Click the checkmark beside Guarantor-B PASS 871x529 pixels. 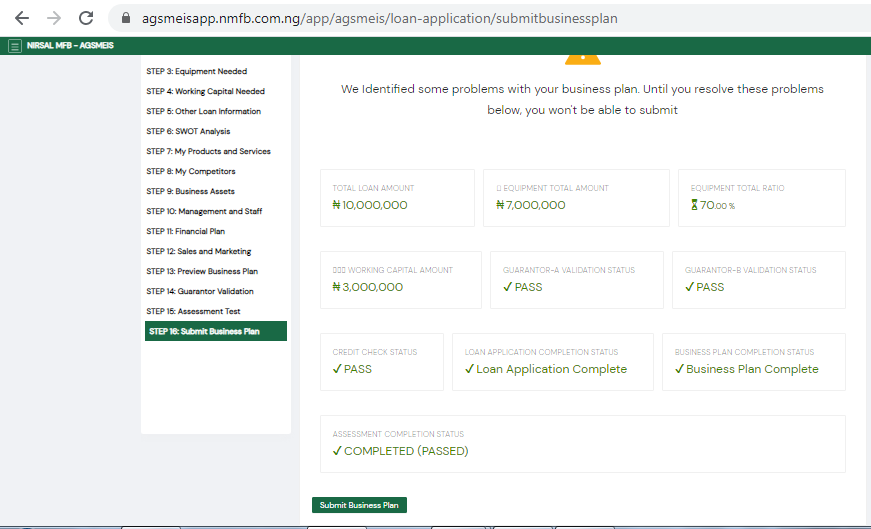tap(689, 287)
